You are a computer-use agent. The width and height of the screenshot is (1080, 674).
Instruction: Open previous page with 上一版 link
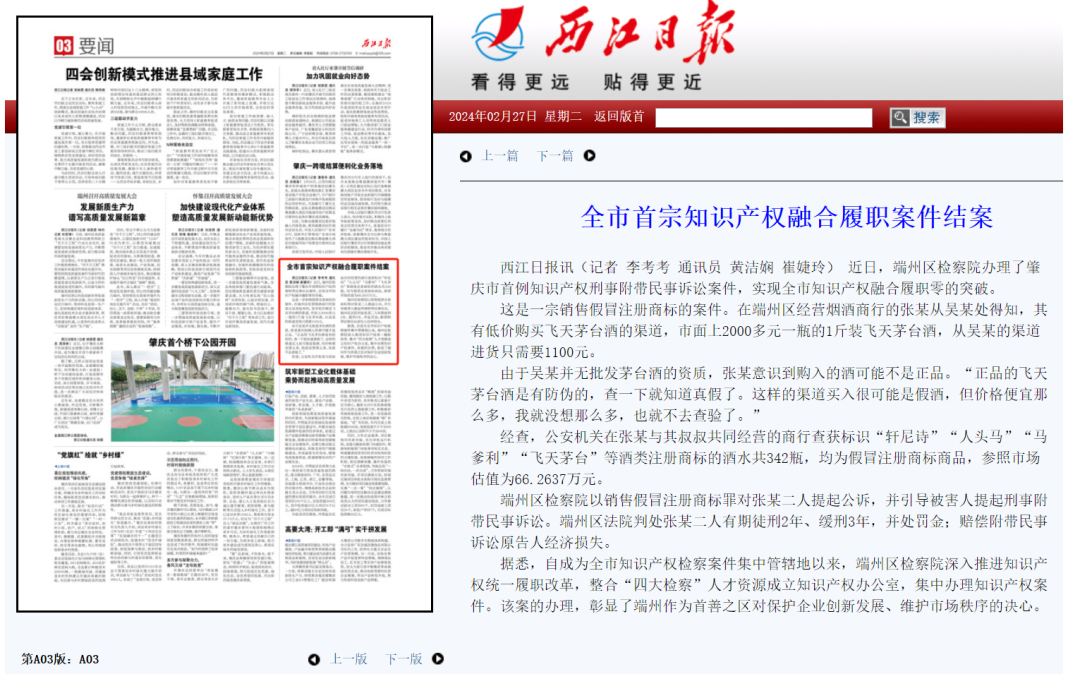(349, 659)
